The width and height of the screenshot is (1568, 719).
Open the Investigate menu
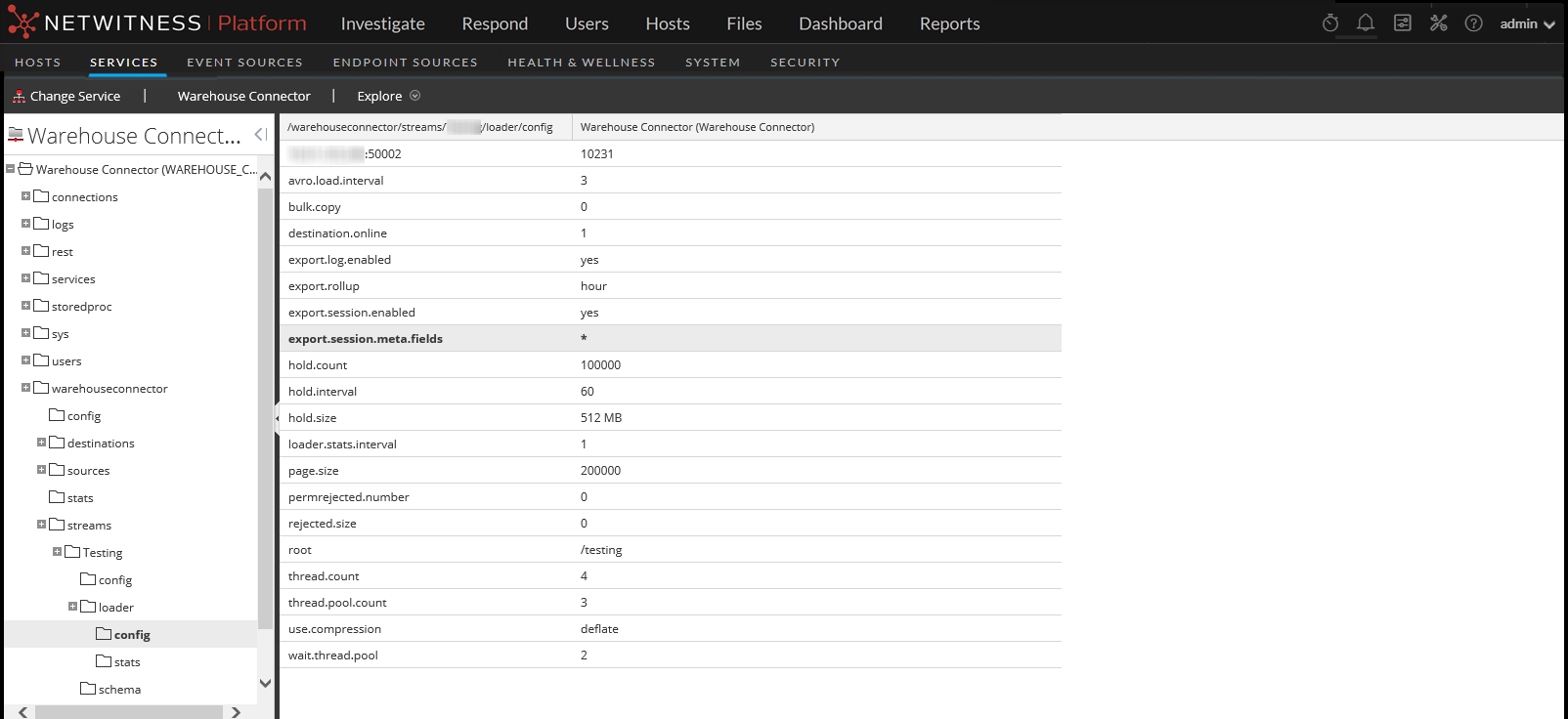pos(382,23)
